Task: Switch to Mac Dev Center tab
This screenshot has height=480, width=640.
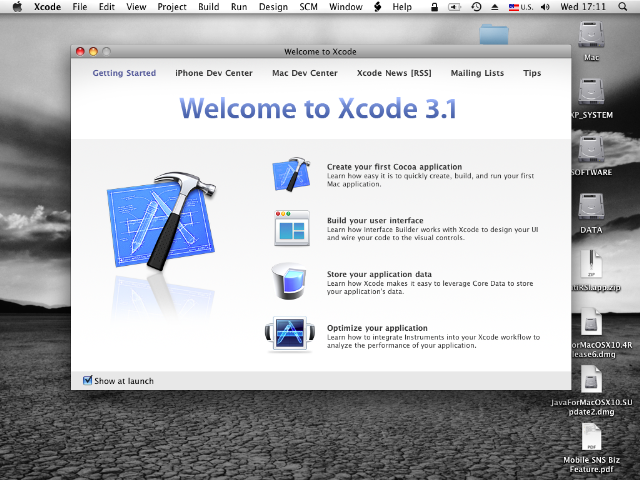Action: (305, 73)
